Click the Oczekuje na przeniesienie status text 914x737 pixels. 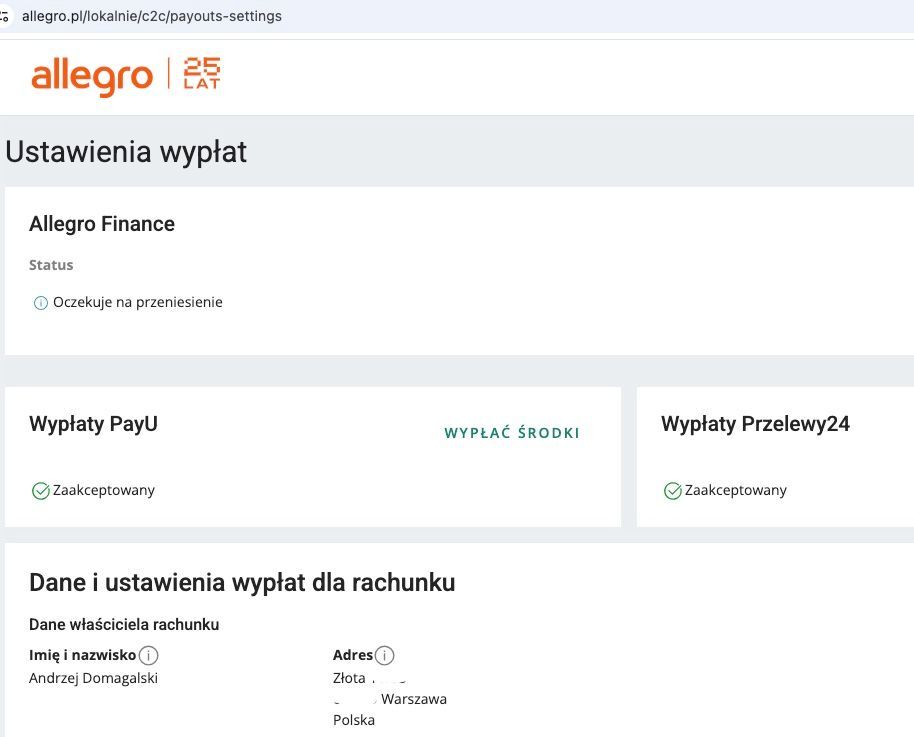point(138,302)
